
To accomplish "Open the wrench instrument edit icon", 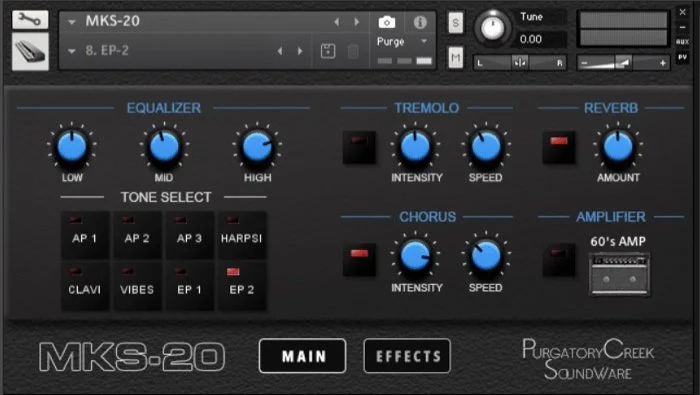I will point(30,20).
